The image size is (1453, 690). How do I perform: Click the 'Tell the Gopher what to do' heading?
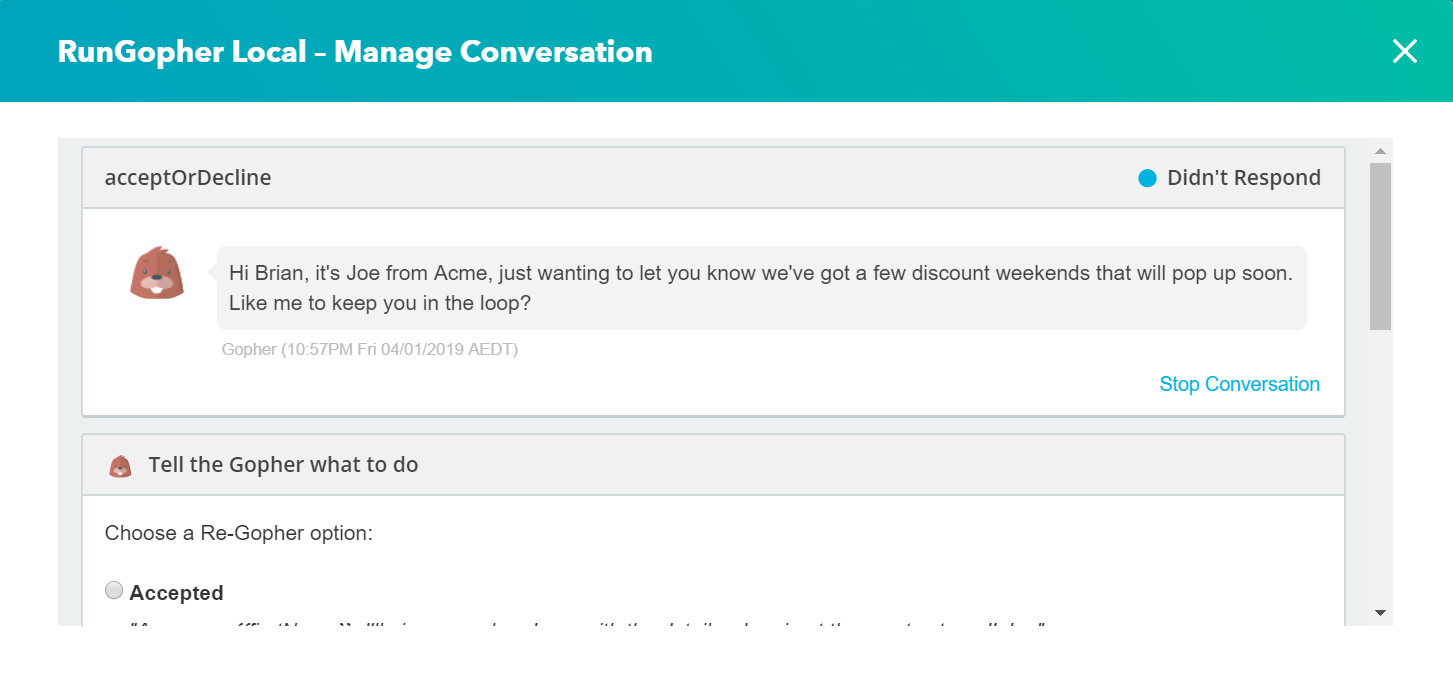[x=283, y=465]
